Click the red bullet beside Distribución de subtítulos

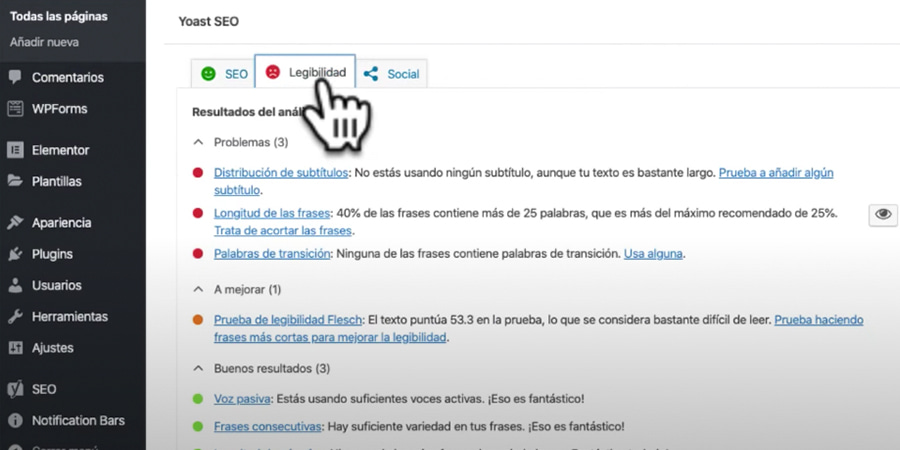pyautogui.click(x=198, y=173)
